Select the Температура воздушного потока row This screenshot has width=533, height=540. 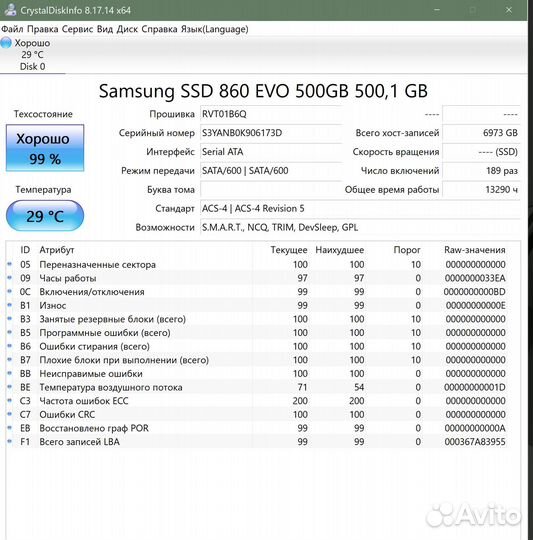[258, 387]
